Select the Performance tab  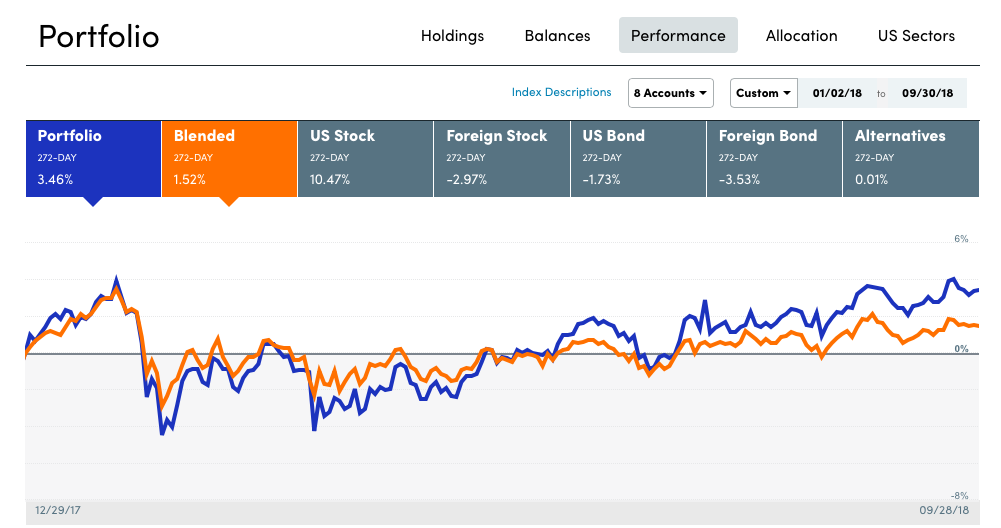678,36
